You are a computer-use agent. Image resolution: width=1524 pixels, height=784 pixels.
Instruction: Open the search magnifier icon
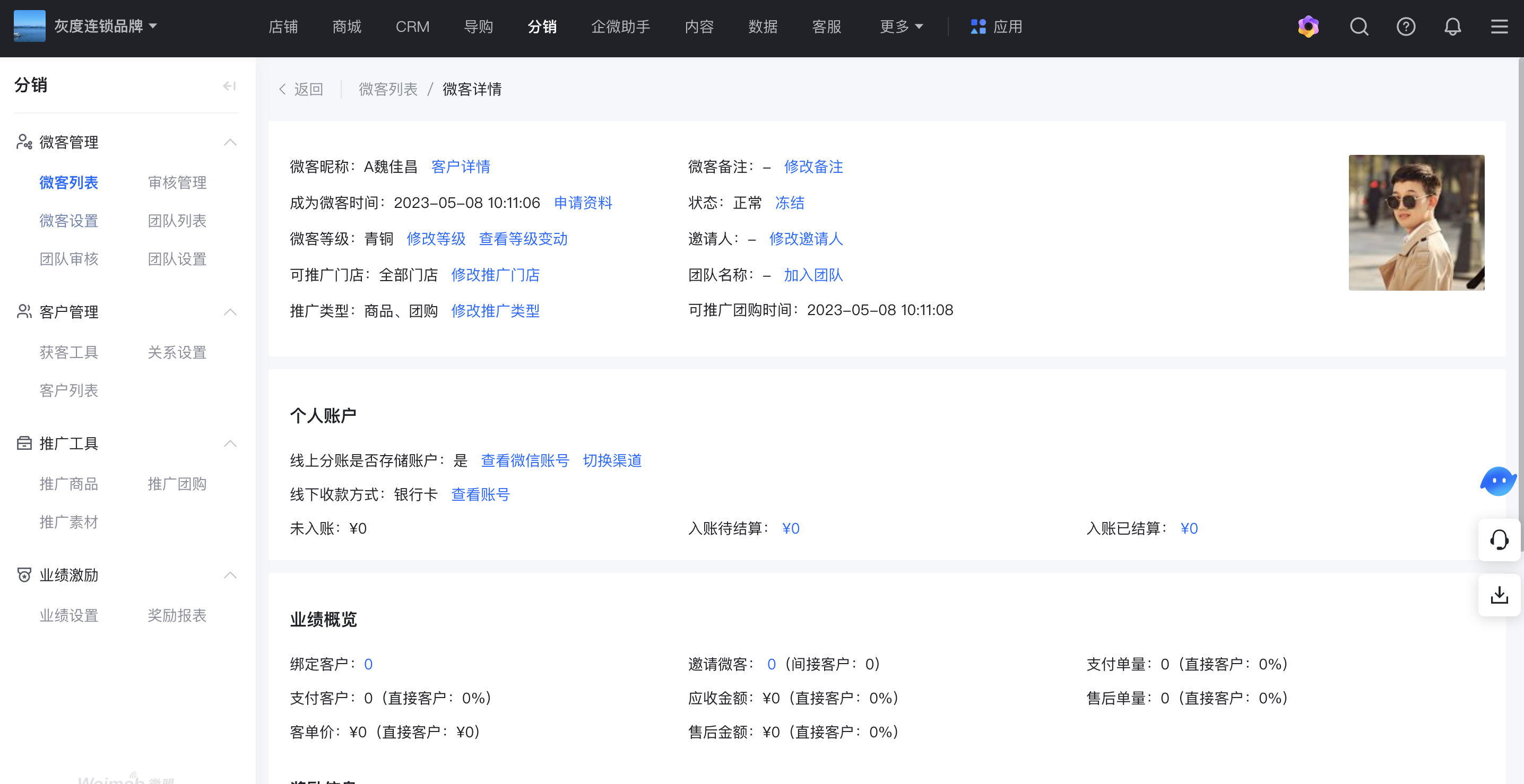[1359, 27]
